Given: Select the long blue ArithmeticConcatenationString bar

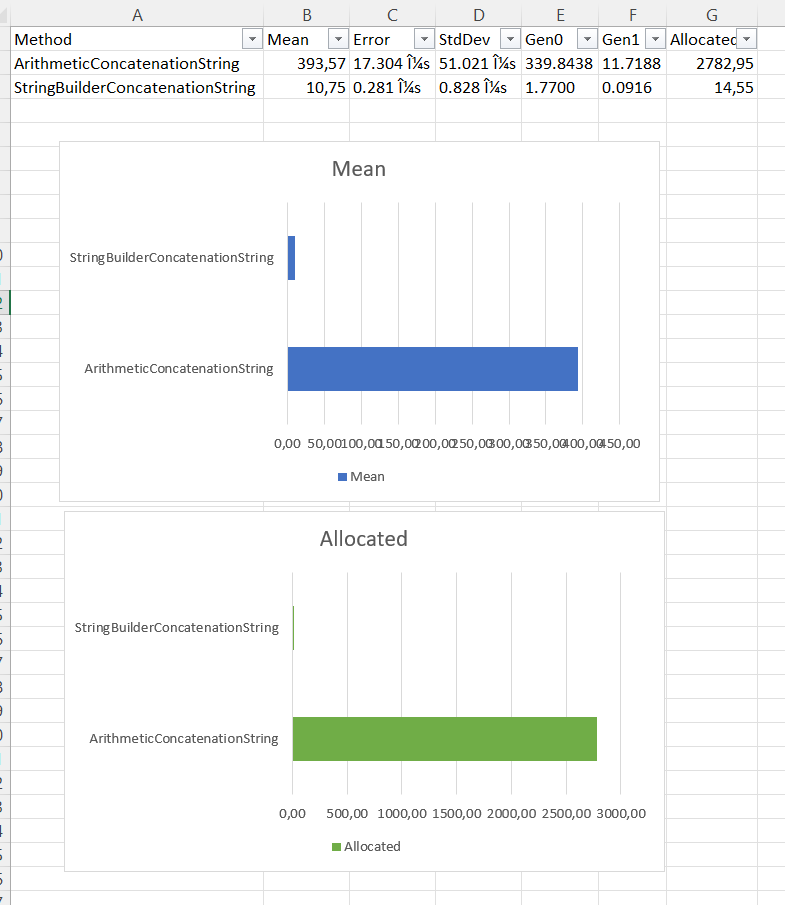Looking at the screenshot, I should tap(432, 369).
